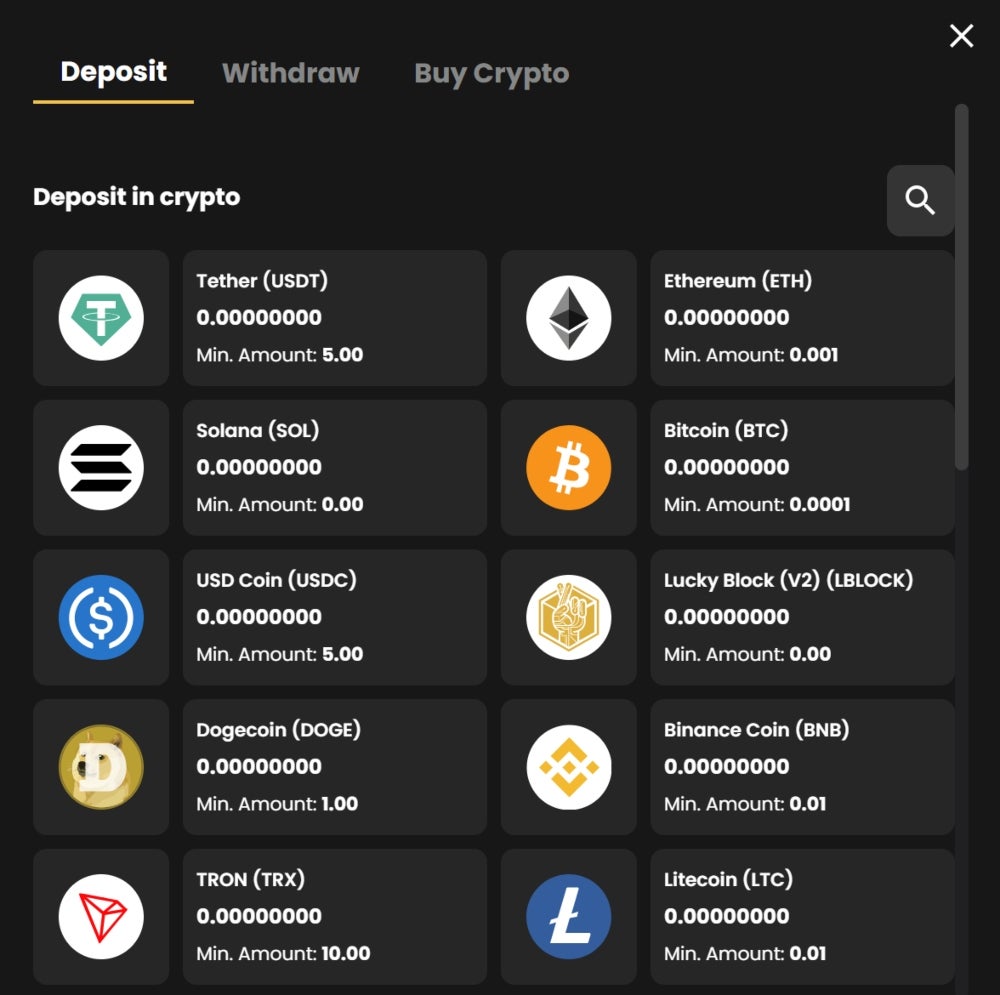Open the crypto search magnifier button
The height and width of the screenshot is (995, 1000).
coord(920,200)
